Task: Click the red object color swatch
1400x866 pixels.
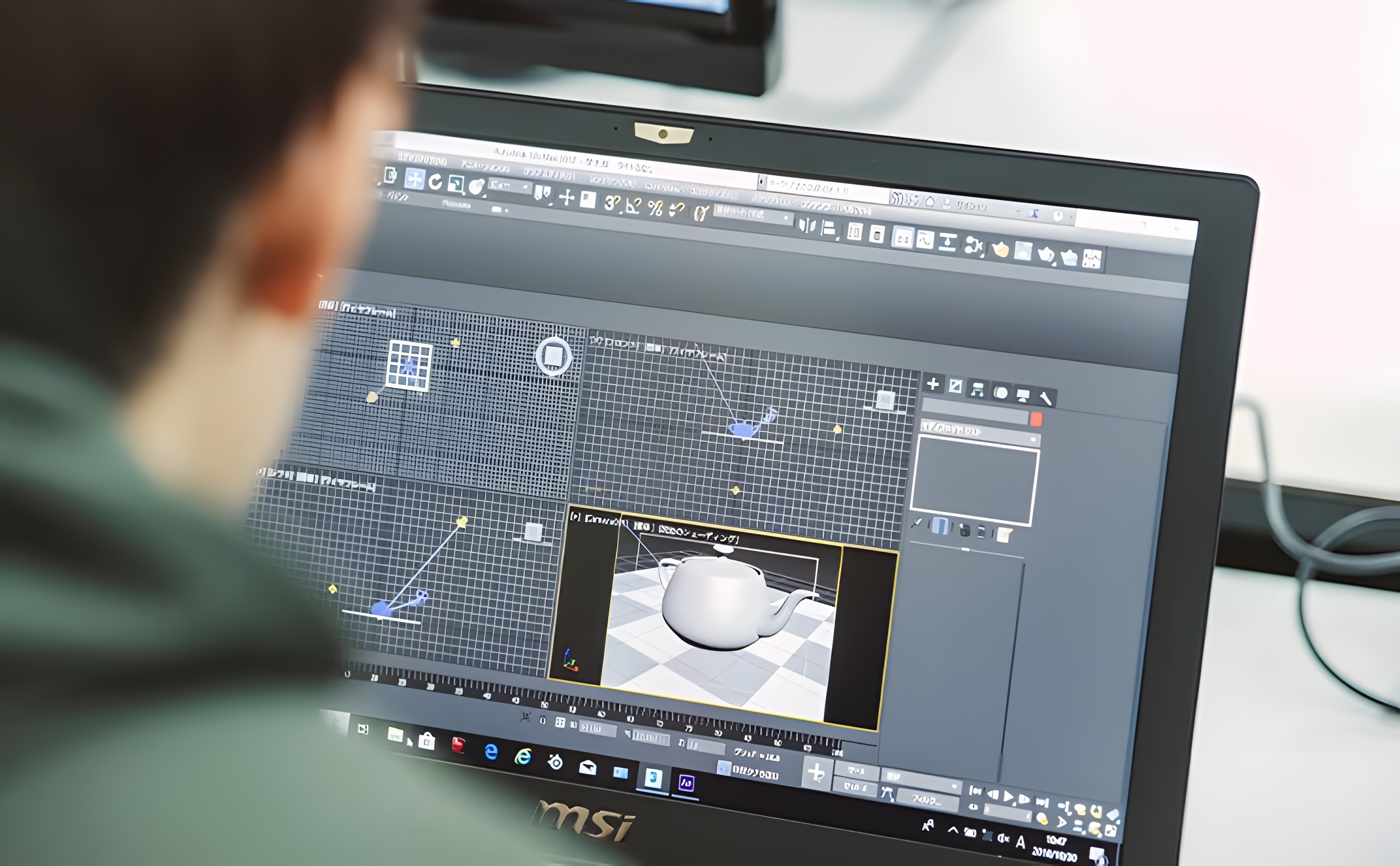Action: [x=1035, y=419]
